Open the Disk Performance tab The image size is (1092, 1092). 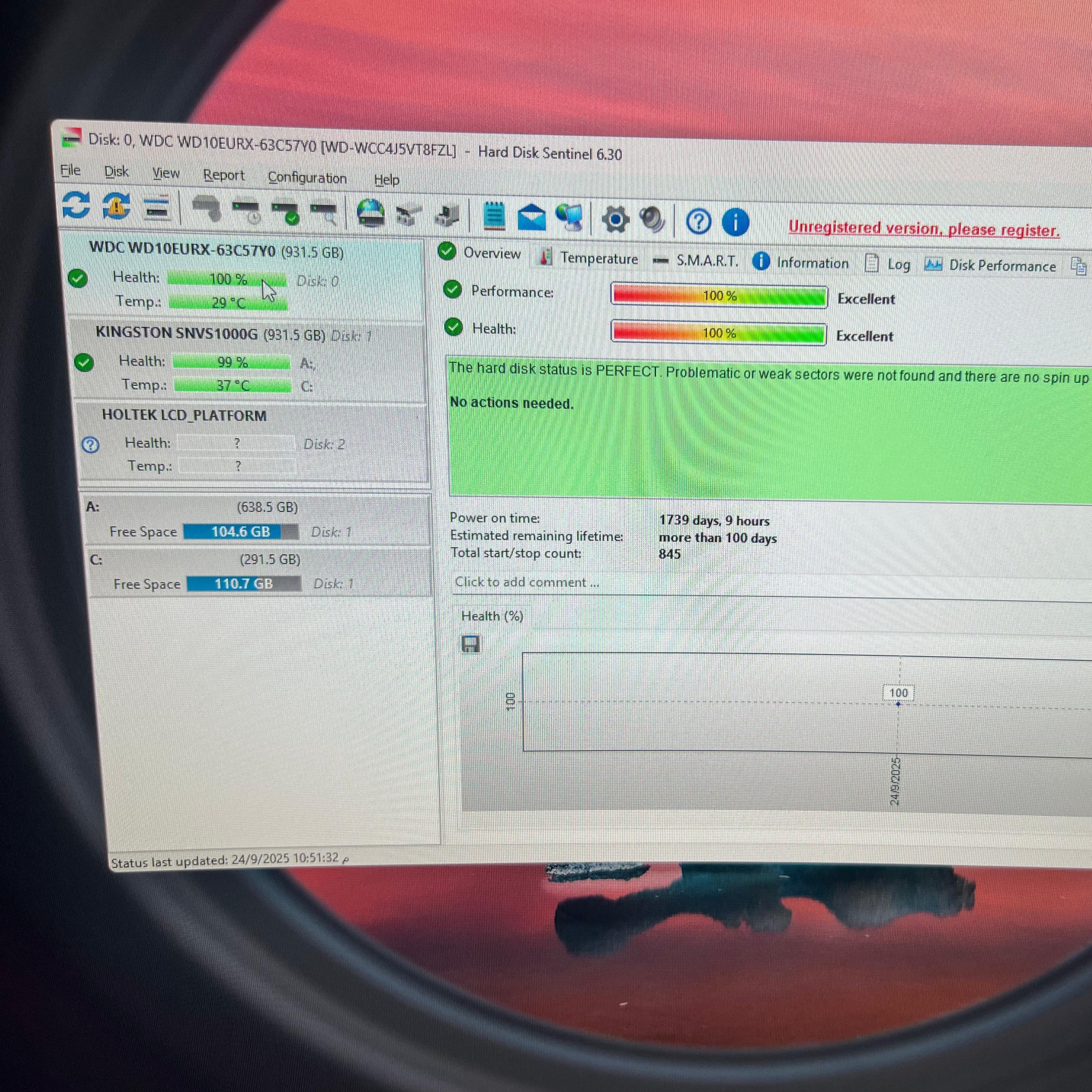coord(1002,266)
